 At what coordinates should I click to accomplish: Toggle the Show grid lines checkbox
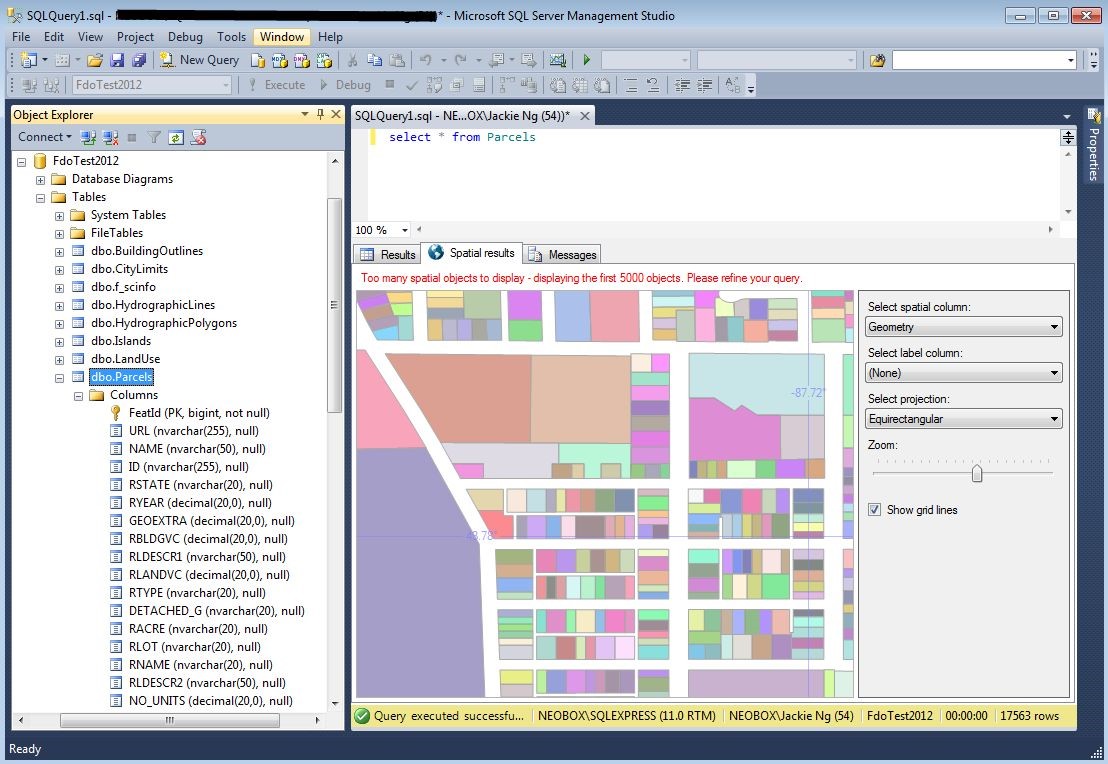pos(875,510)
